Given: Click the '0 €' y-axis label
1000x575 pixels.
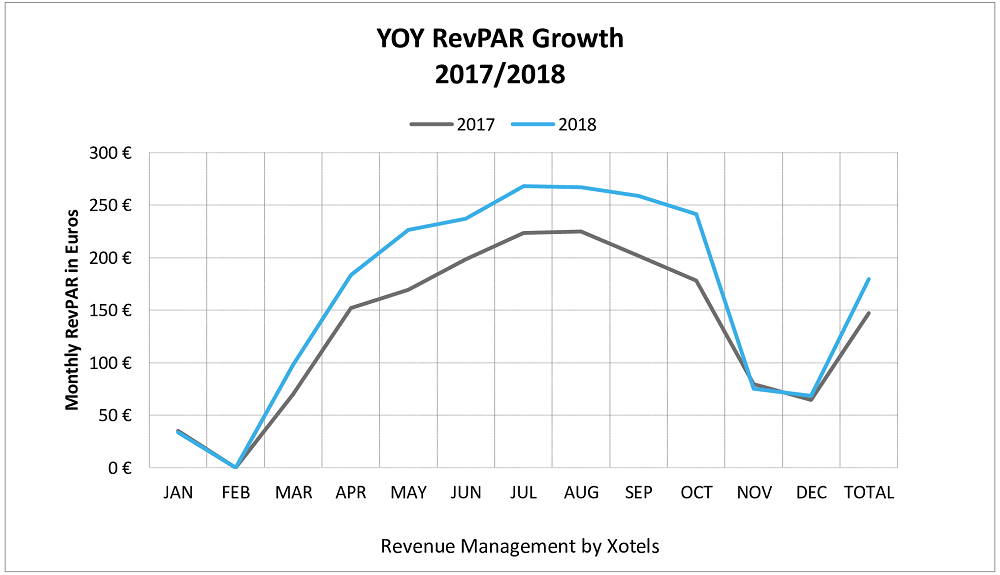Looking at the screenshot, I should click(x=120, y=468).
